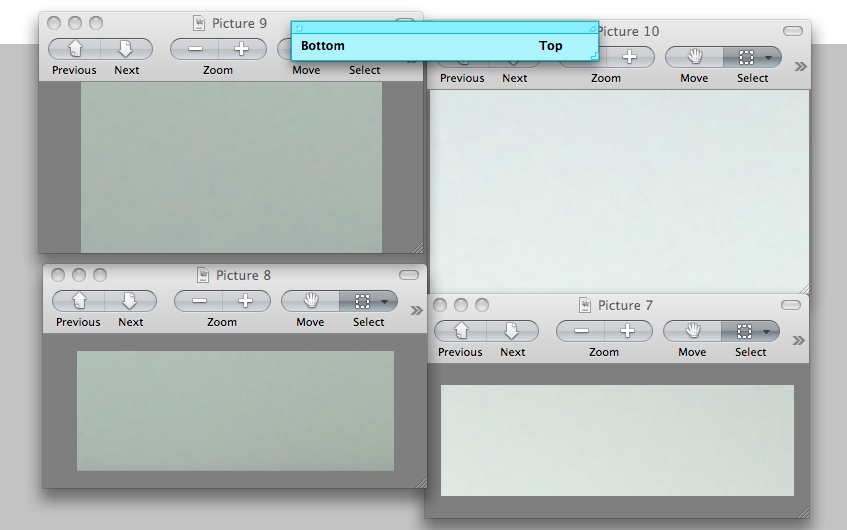
Task: Toggle toolbar pill button in Picture 10
Action: coord(793,31)
